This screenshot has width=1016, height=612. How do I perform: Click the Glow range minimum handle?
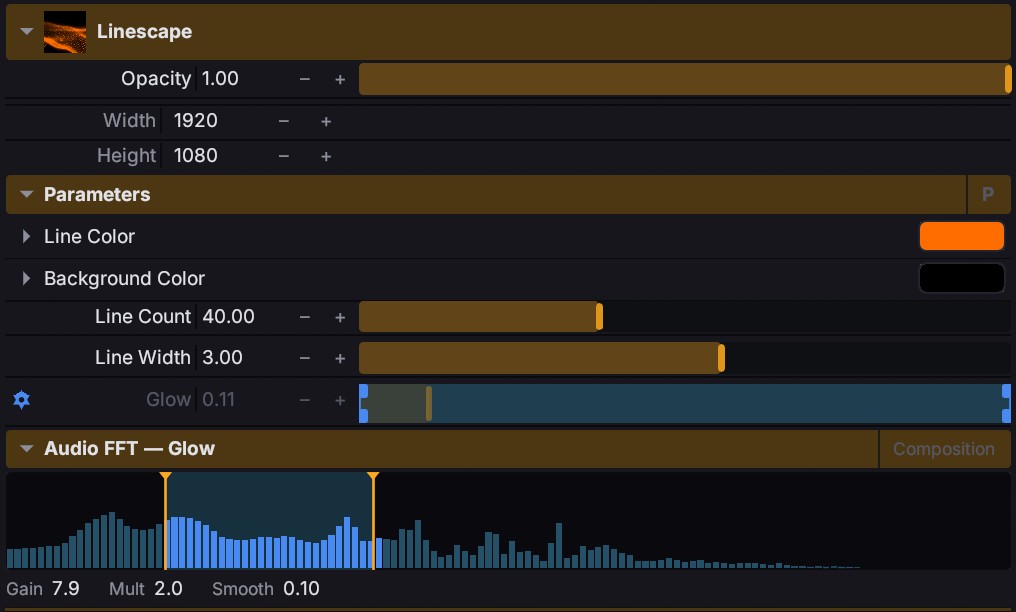[364, 403]
